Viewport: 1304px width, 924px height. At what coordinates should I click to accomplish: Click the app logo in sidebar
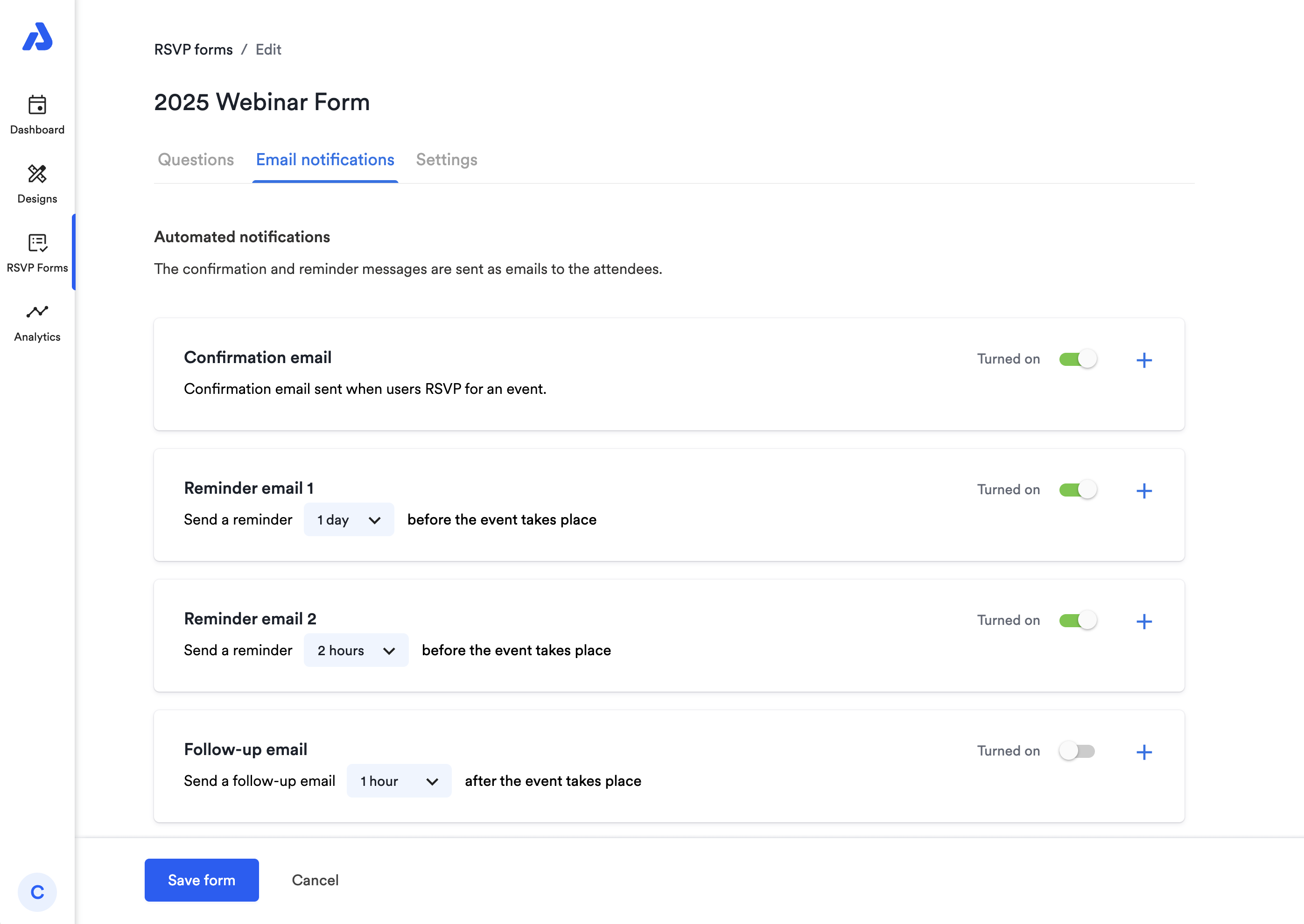click(37, 37)
